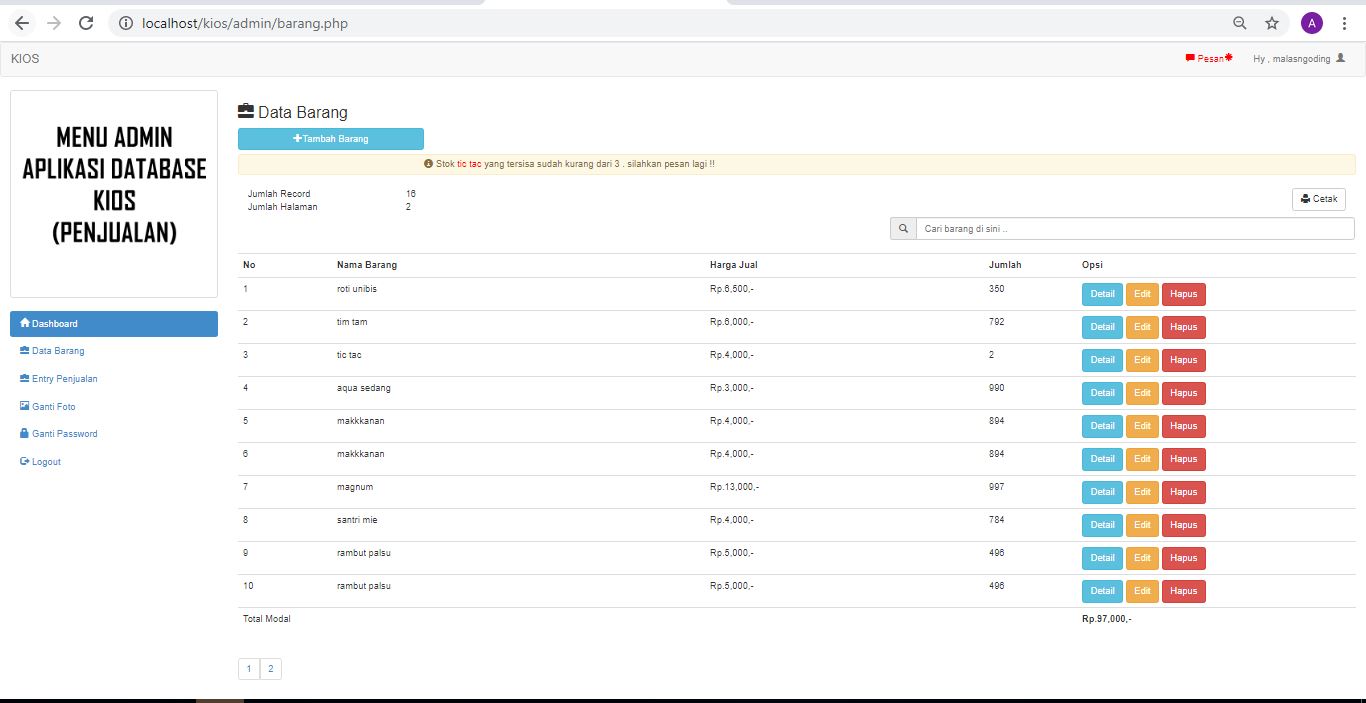Click into the Cari barang search field

[x=1134, y=229]
